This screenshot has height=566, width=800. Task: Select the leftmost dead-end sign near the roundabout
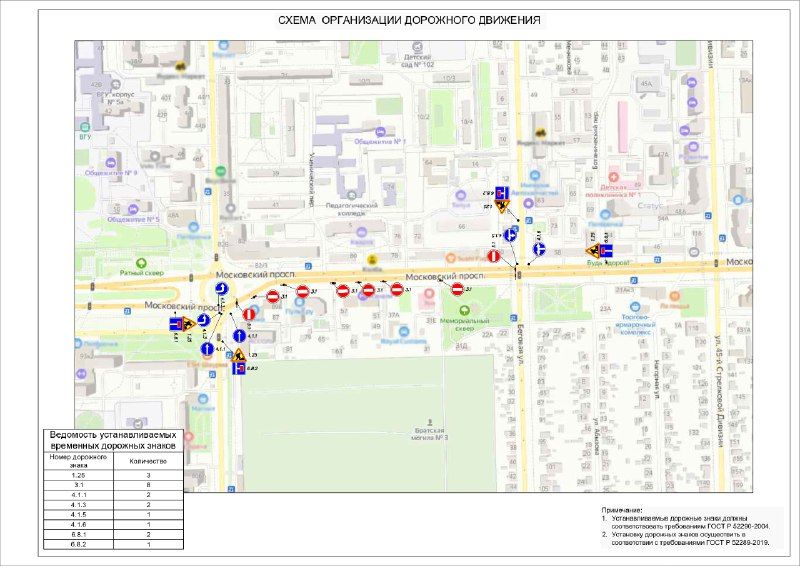point(175,322)
